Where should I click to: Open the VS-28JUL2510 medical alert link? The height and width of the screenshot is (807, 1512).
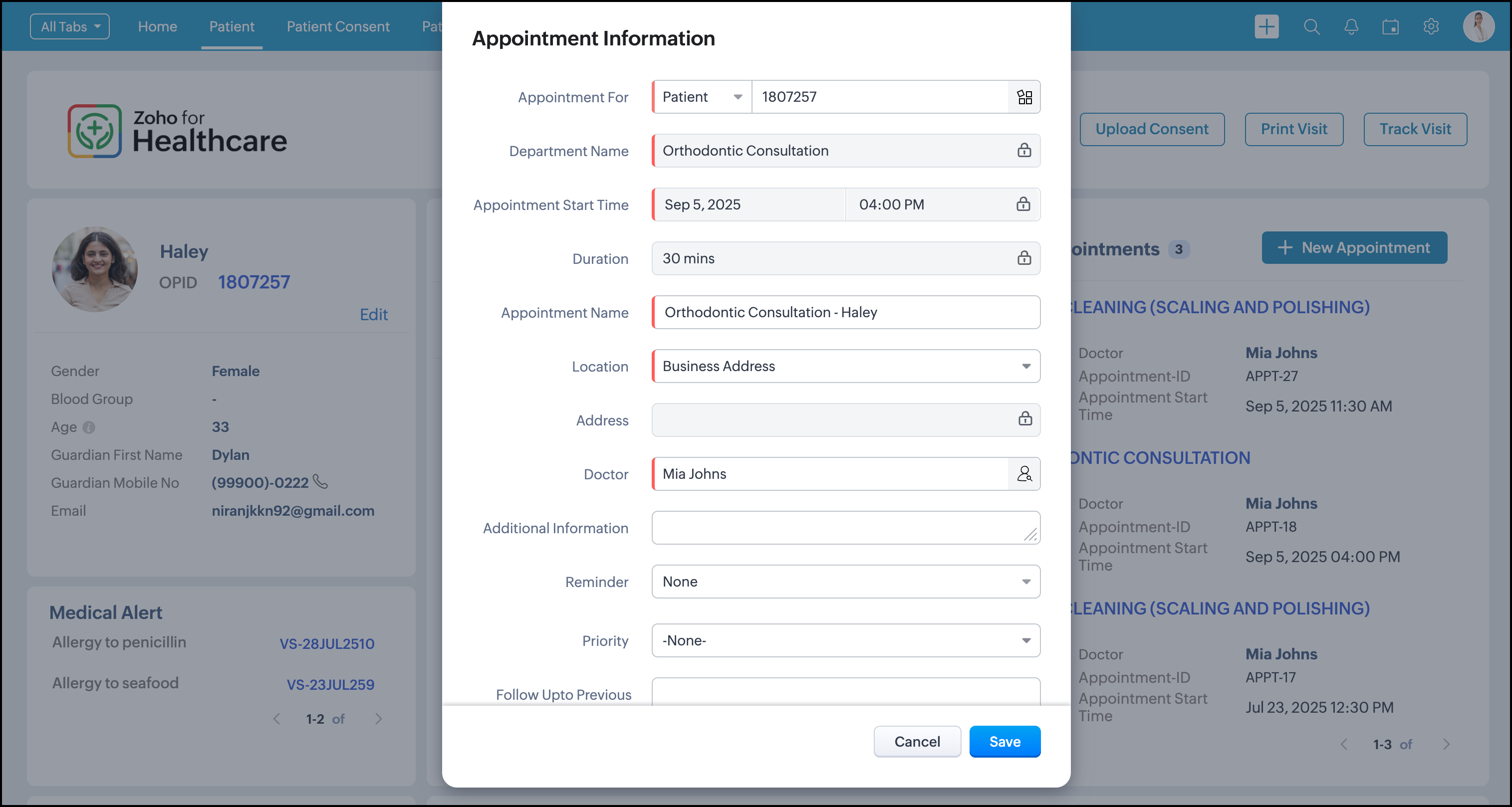point(327,644)
